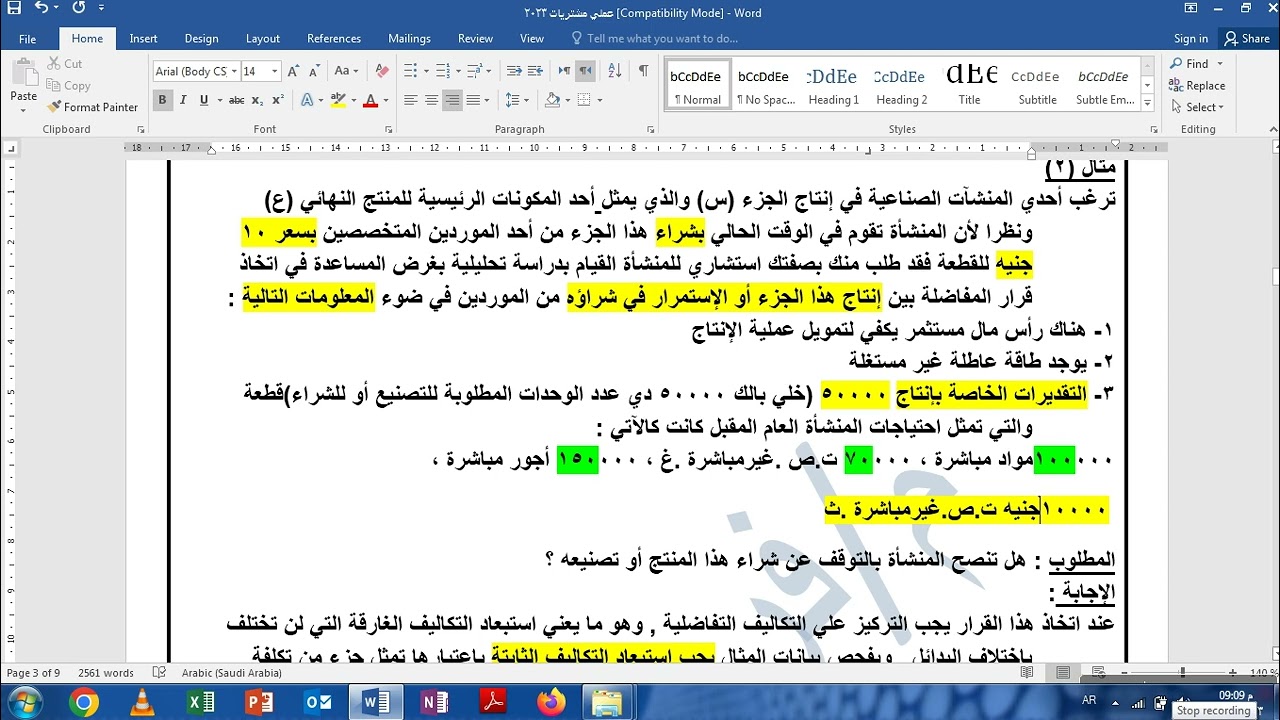Expand the numbering list dropdown arrow
The image size is (1280, 720).
pyautogui.click(x=461, y=71)
